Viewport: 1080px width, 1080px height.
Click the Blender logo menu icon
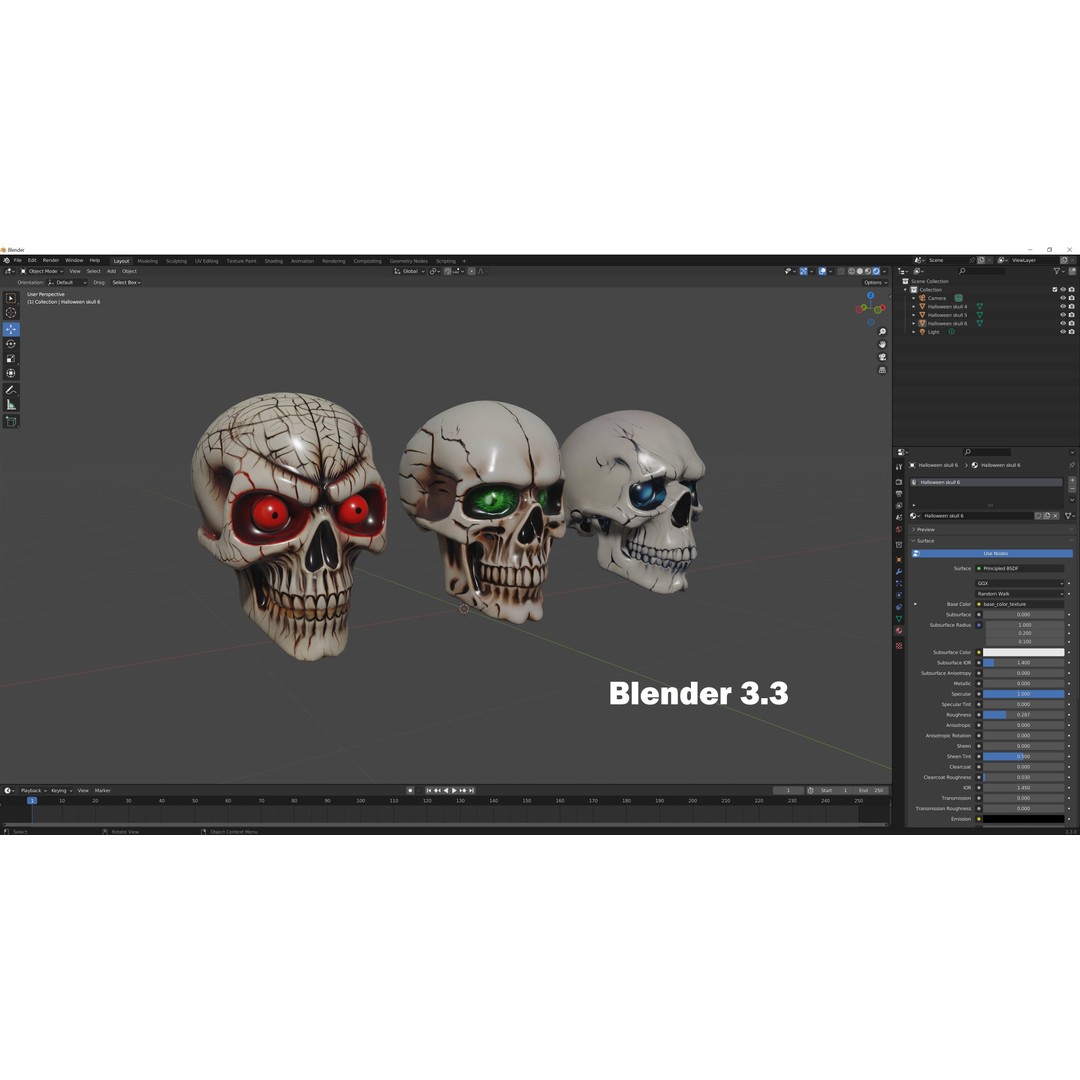tap(6, 260)
